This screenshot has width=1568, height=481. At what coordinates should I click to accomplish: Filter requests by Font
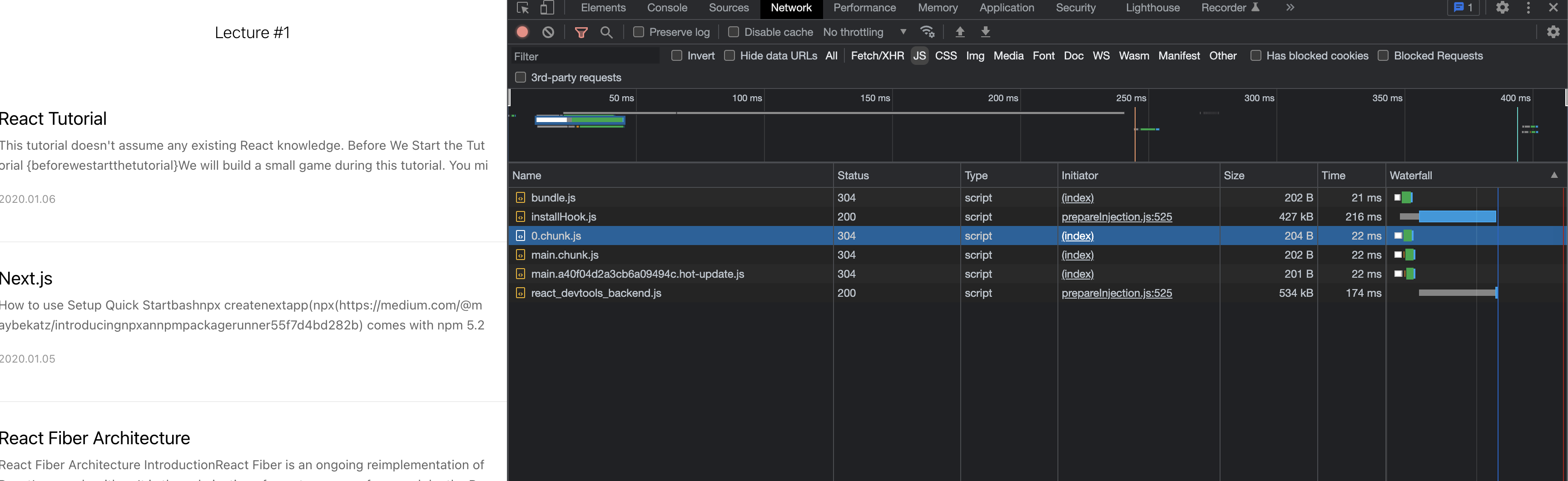click(x=1043, y=56)
